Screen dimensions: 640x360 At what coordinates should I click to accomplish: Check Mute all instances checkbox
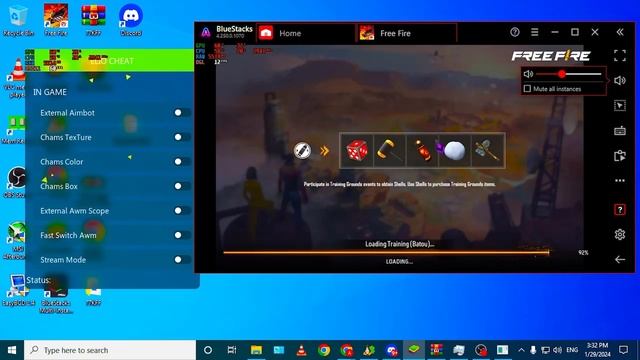527,89
